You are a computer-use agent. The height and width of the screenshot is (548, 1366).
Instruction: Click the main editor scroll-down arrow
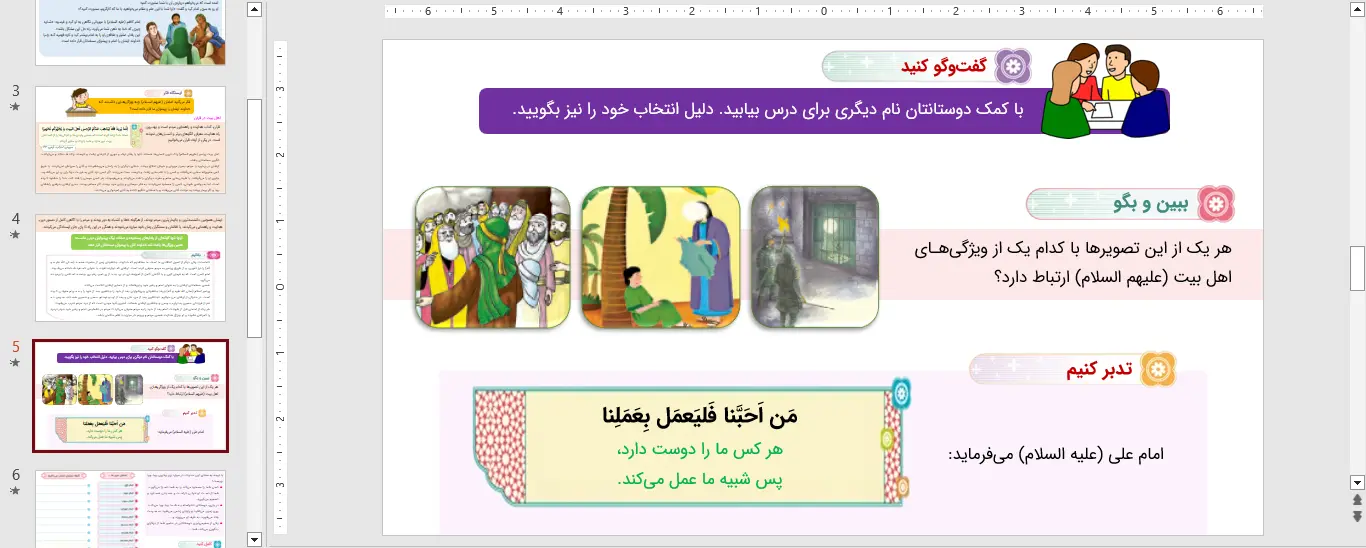point(1357,481)
